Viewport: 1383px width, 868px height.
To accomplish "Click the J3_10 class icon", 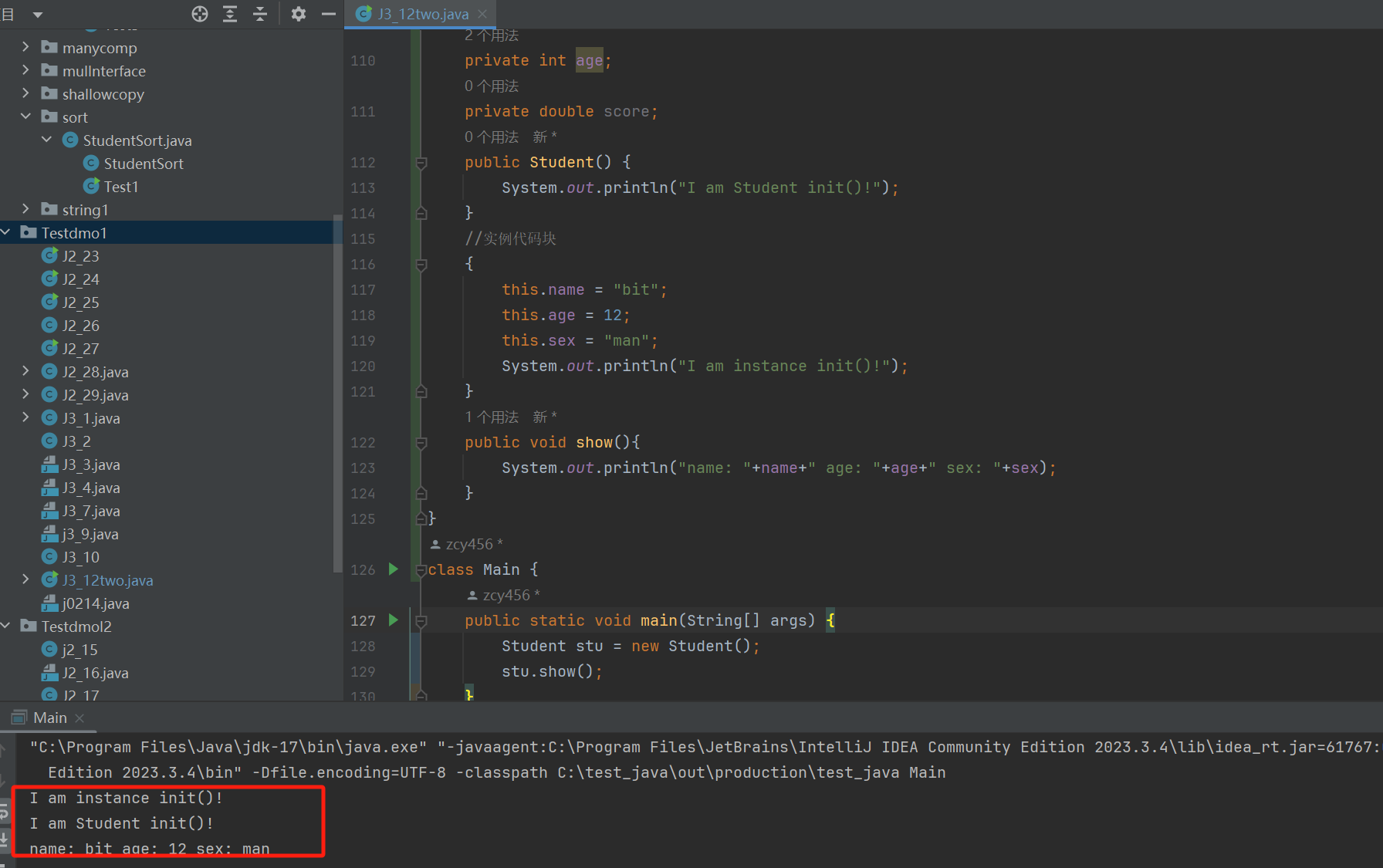I will pos(49,556).
